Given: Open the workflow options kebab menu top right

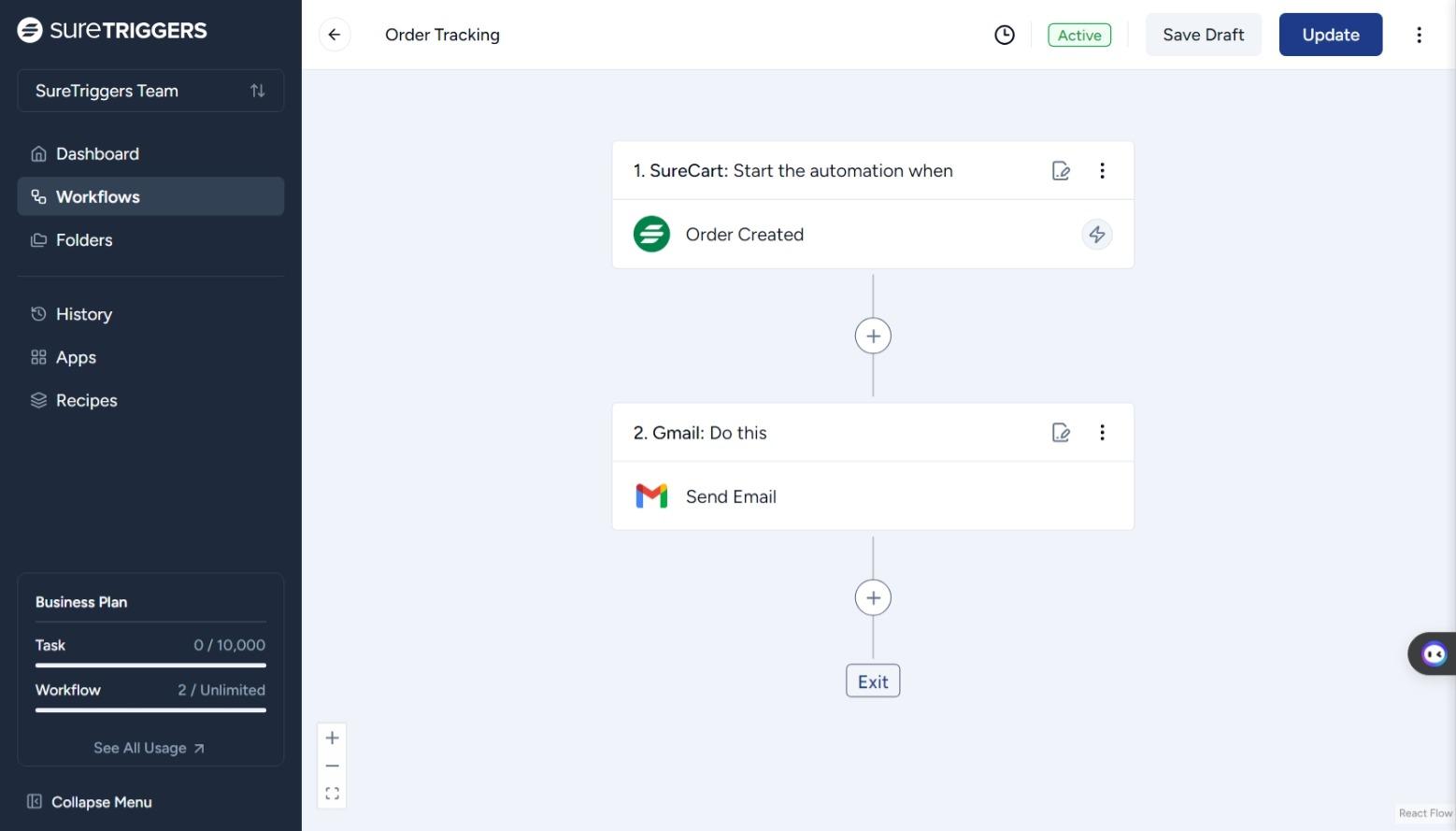Looking at the screenshot, I should pyautogui.click(x=1420, y=35).
